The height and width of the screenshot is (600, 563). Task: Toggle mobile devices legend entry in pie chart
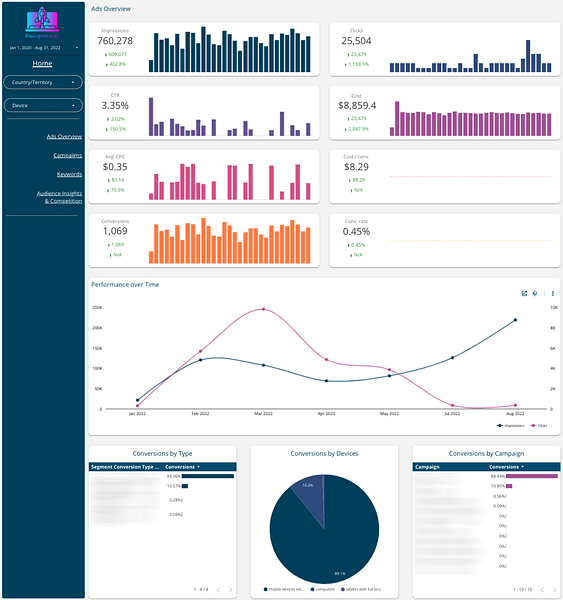pos(284,589)
